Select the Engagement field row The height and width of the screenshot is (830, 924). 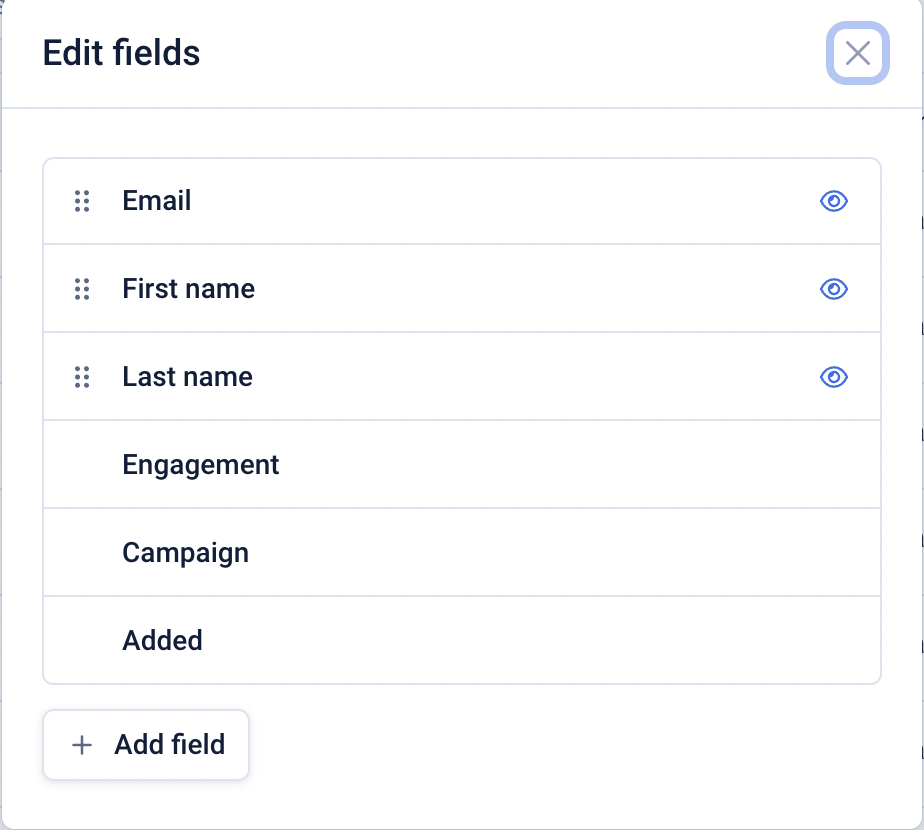(461, 464)
